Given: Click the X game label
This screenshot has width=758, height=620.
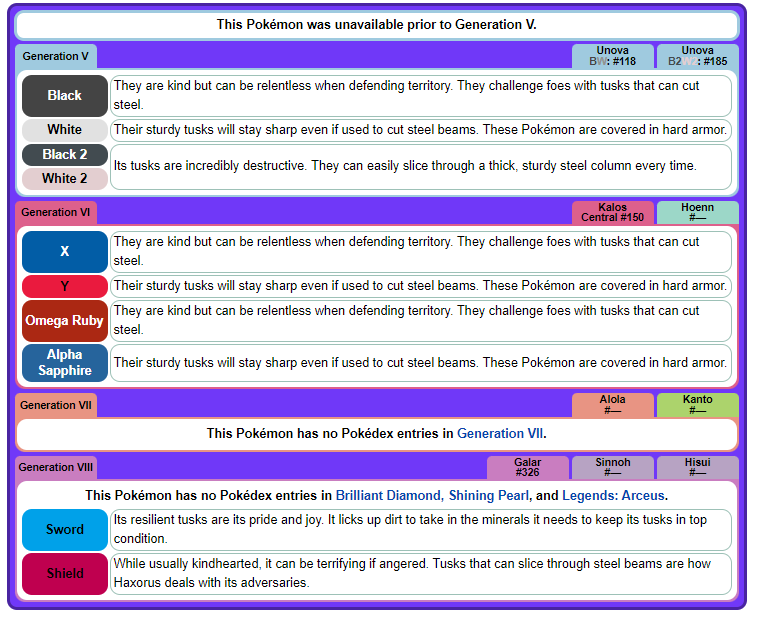Looking at the screenshot, I should [65, 252].
